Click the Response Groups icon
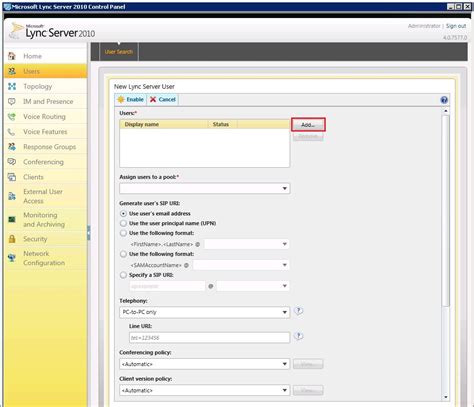 tap(12, 147)
